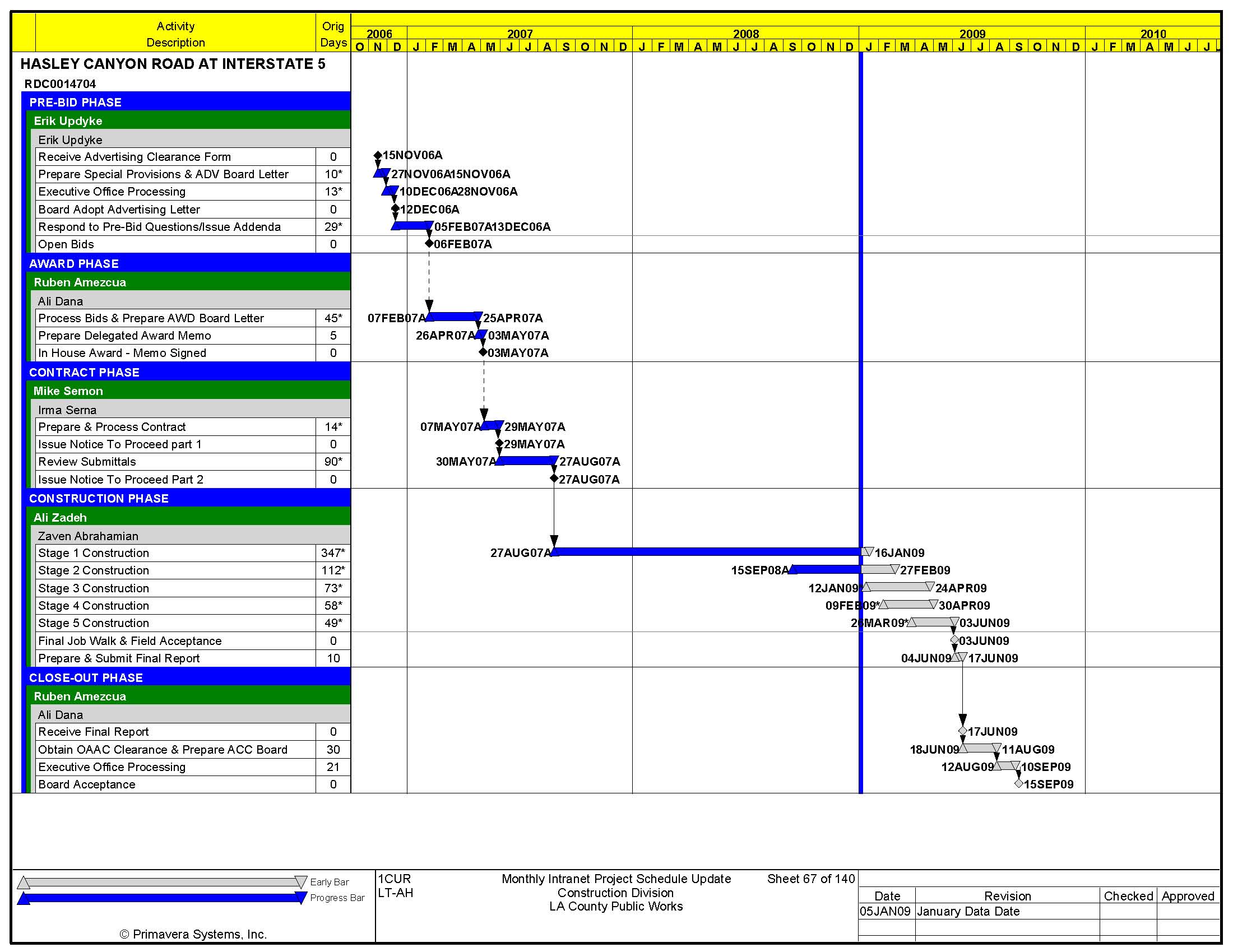The height and width of the screenshot is (952, 1233).
Task: Select CONTRACT PHASE group header
Action: pyautogui.click(x=186, y=373)
